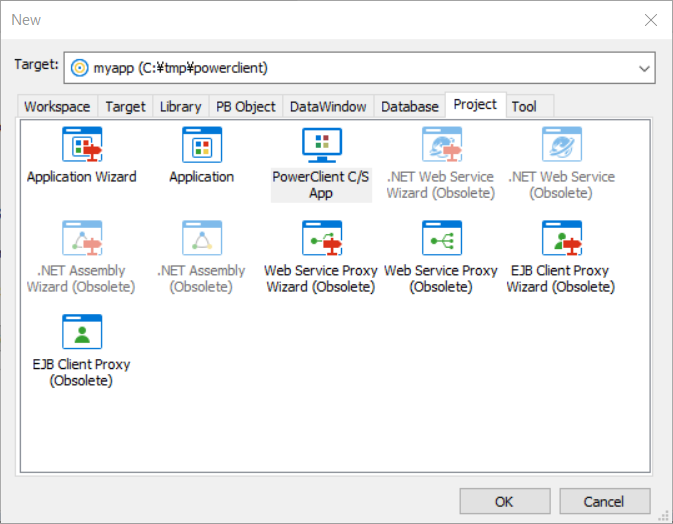Select the .NET Assembly Wizard icon
673x524 pixels.
82,240
